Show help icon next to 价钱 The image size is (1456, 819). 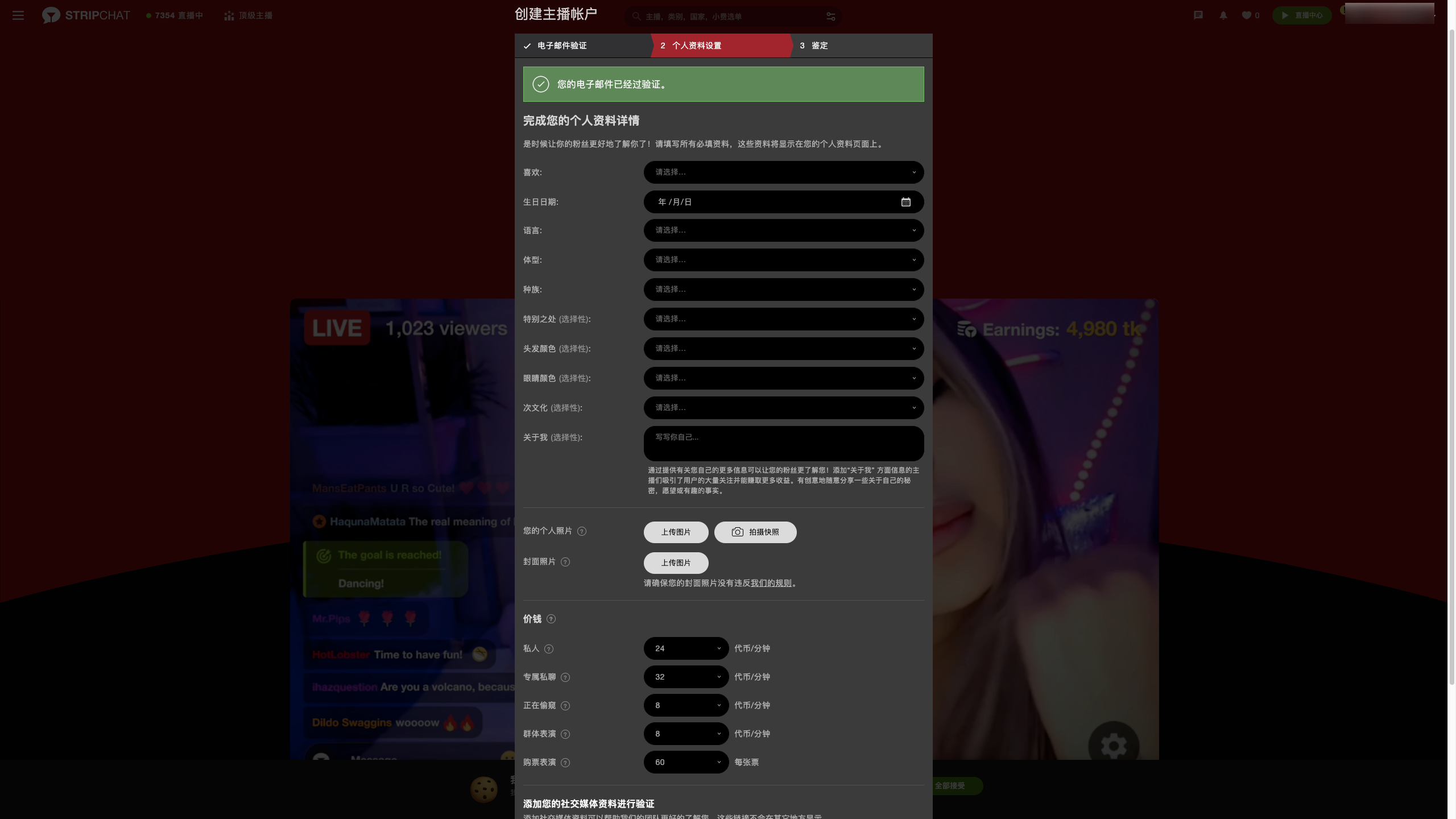click(x=551, y=619)
